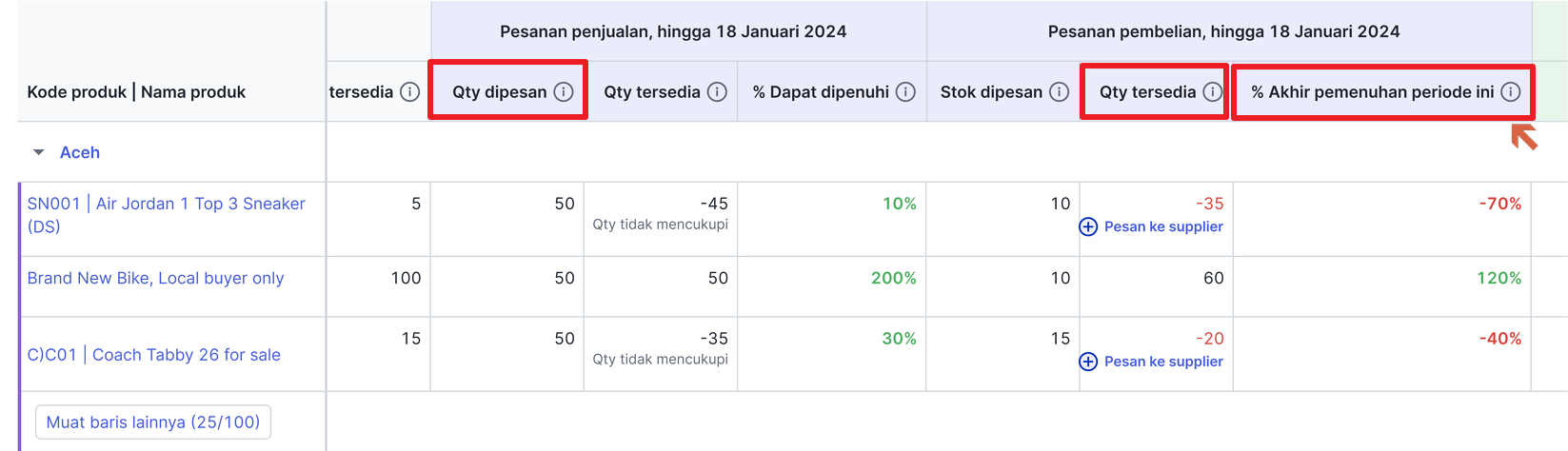1568x451 pixels.
Task: Open info icon for % Dapat dipenuhi
Action: click(x=905, y=91)
